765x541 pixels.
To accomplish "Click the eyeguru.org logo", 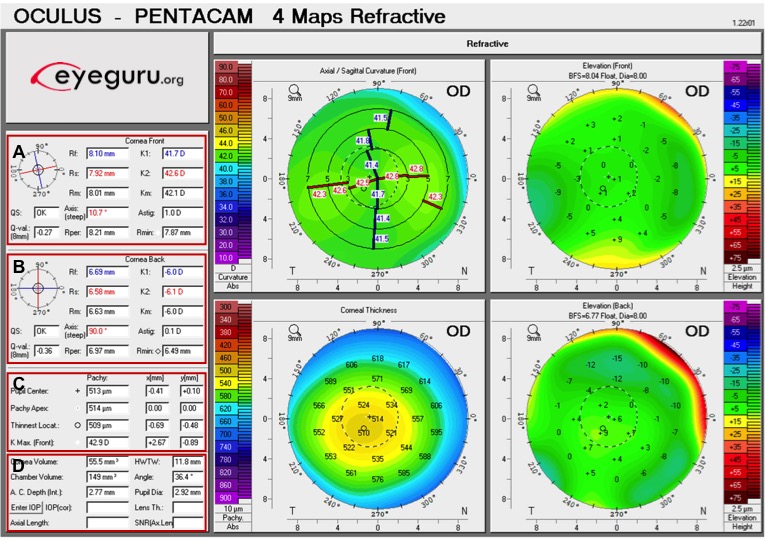I will pos(107,77).
